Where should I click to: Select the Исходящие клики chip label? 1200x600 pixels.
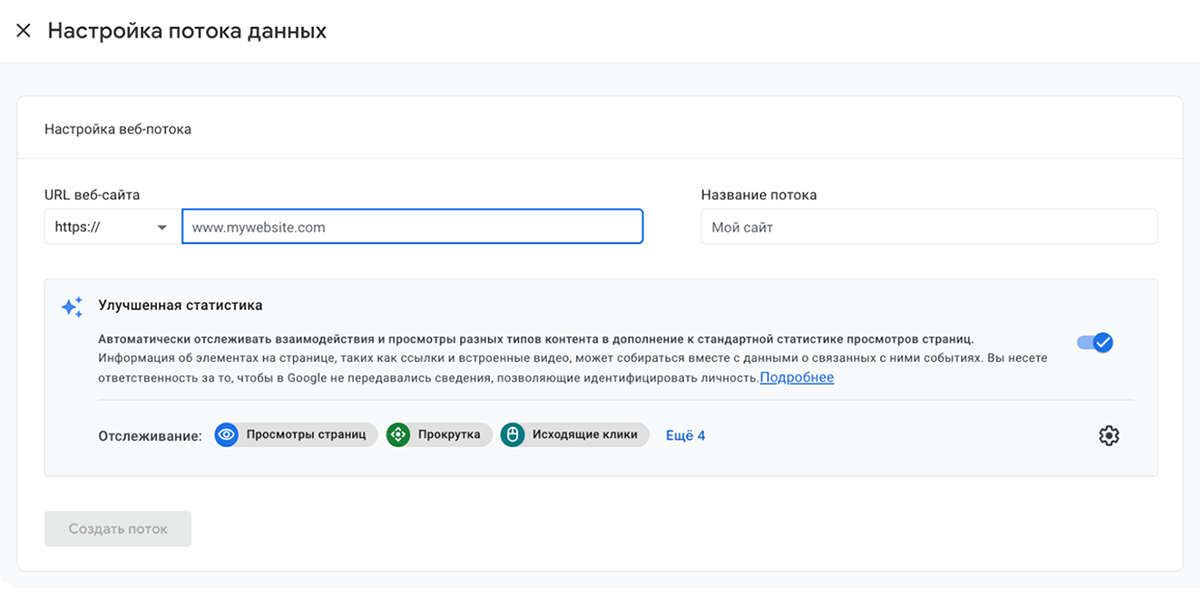point(585,435)
